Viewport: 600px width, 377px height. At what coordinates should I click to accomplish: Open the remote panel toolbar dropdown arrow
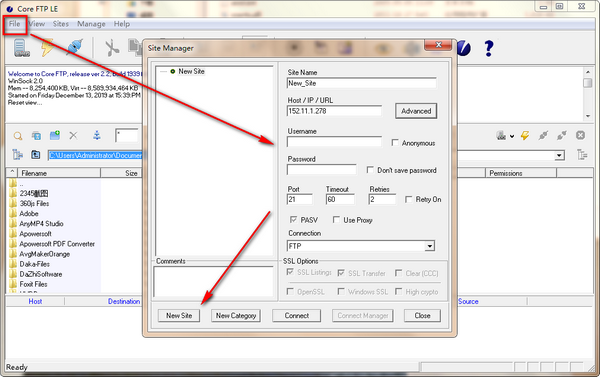512,136
